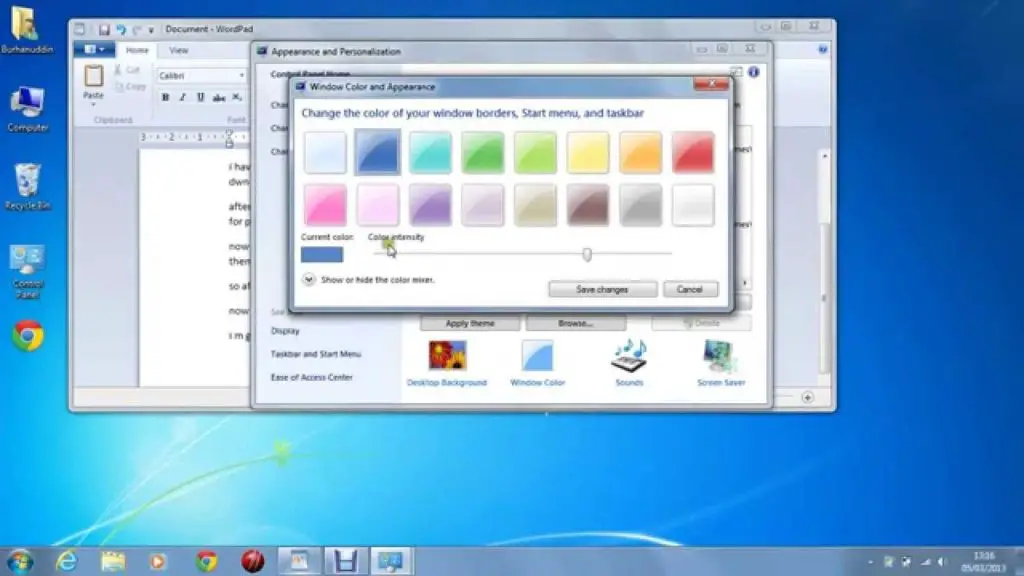Select the teal Sea color swatch

click(x=430, y=152)
